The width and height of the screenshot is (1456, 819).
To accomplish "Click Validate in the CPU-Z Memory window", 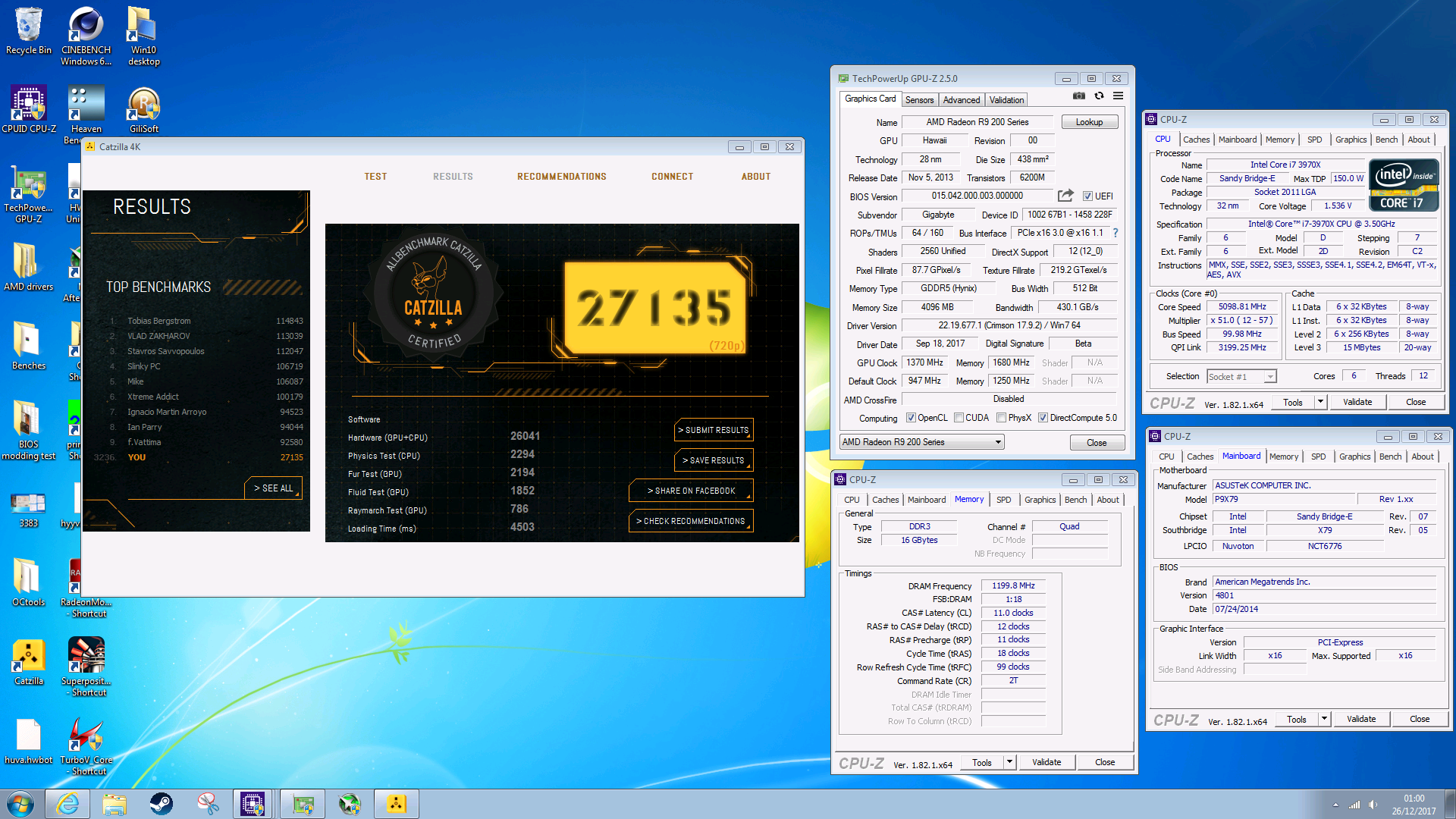I will [1046, 762].
